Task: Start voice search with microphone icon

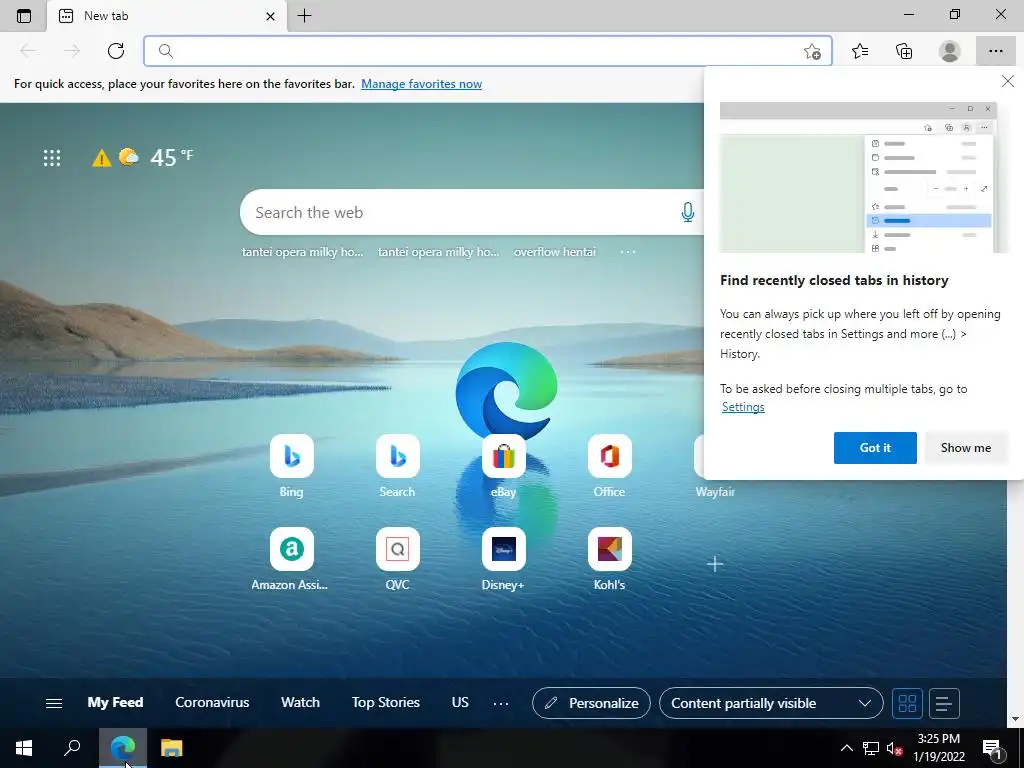Action: [x=687, y=212]
